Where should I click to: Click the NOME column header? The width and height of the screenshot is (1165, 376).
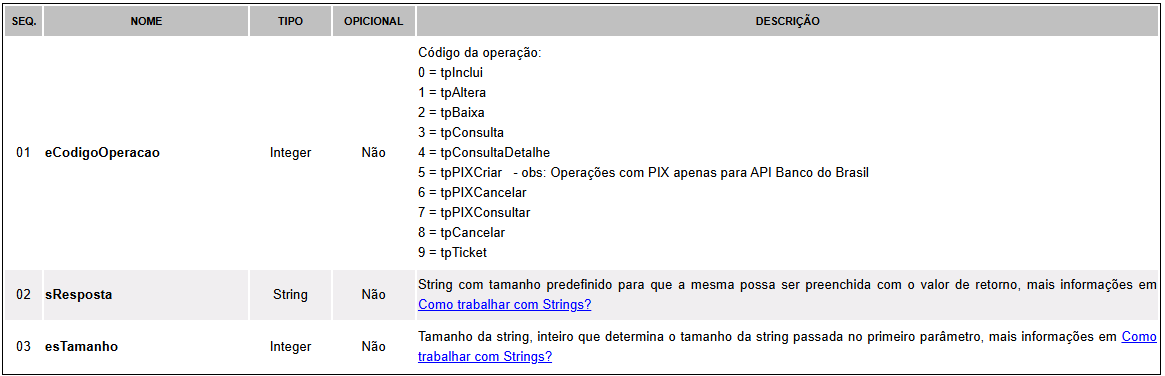point(146,22)
